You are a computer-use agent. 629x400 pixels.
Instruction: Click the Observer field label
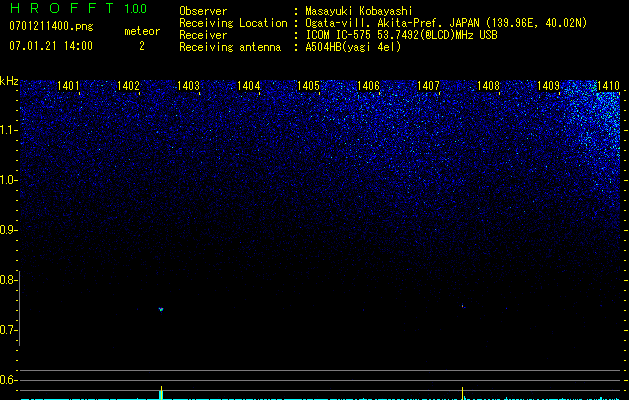coord(203,11)
